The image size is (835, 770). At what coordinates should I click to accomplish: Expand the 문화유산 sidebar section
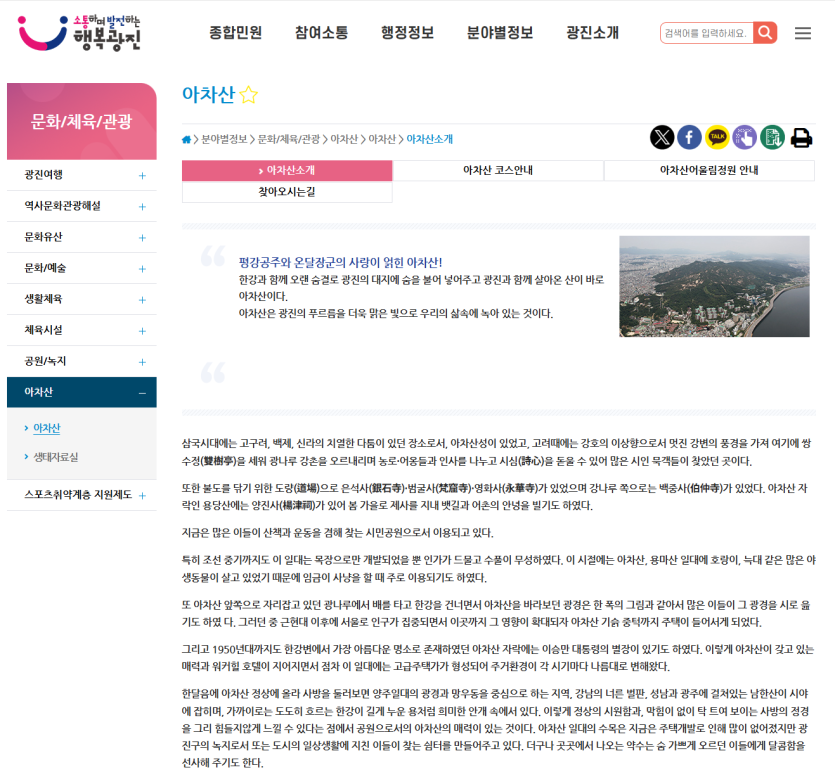click(142, 237)
